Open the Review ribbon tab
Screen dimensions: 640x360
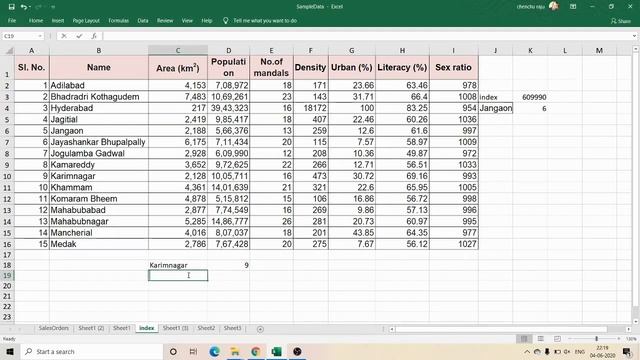[x=165, y=20]
